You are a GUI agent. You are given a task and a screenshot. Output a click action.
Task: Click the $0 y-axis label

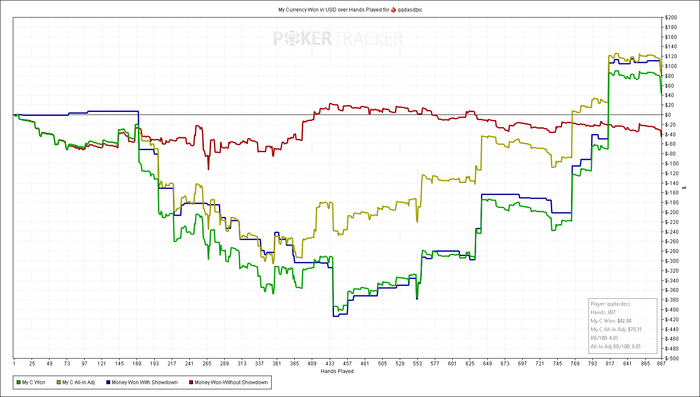point(668,115)
